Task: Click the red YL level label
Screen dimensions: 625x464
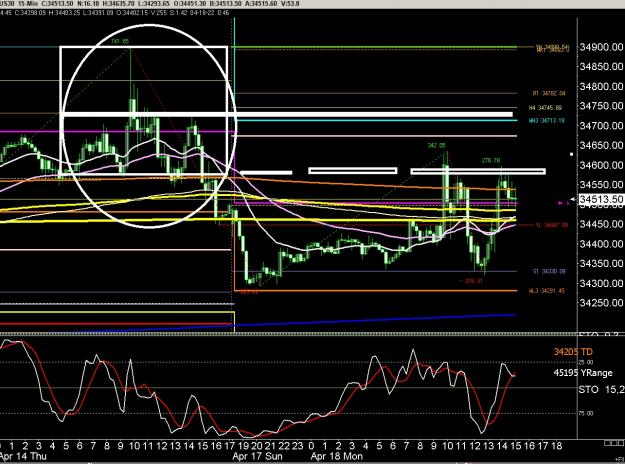Action: pos(552,225)
